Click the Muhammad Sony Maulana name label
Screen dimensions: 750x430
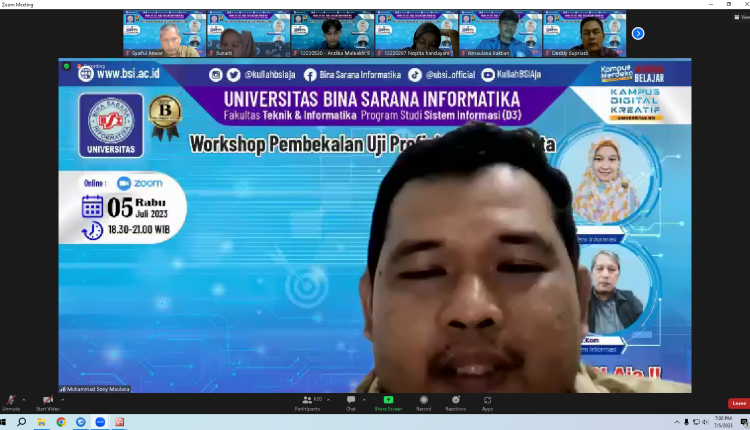pos(95,389)
